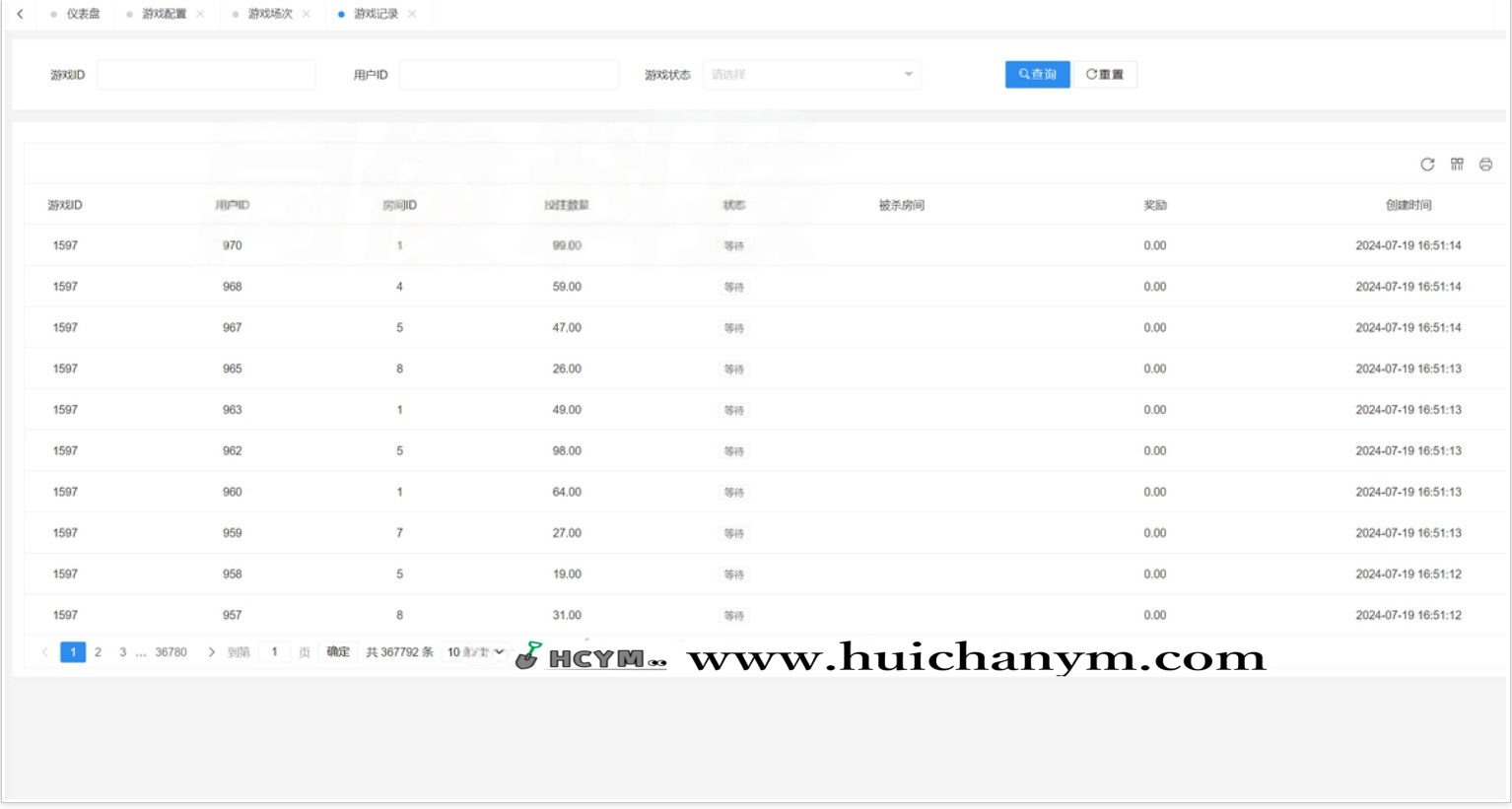
Task: Click the 26.00 bet amount cell
Action: click(x=567, y=369)
